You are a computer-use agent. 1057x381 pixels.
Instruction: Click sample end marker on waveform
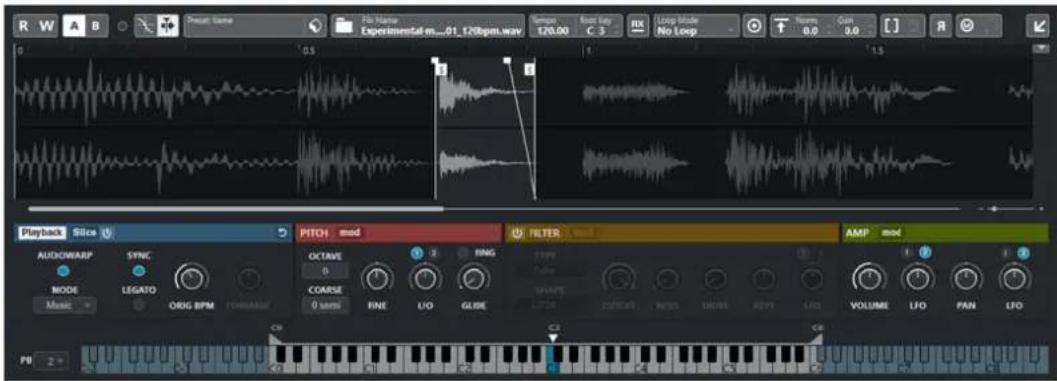(x=530, y=69)
